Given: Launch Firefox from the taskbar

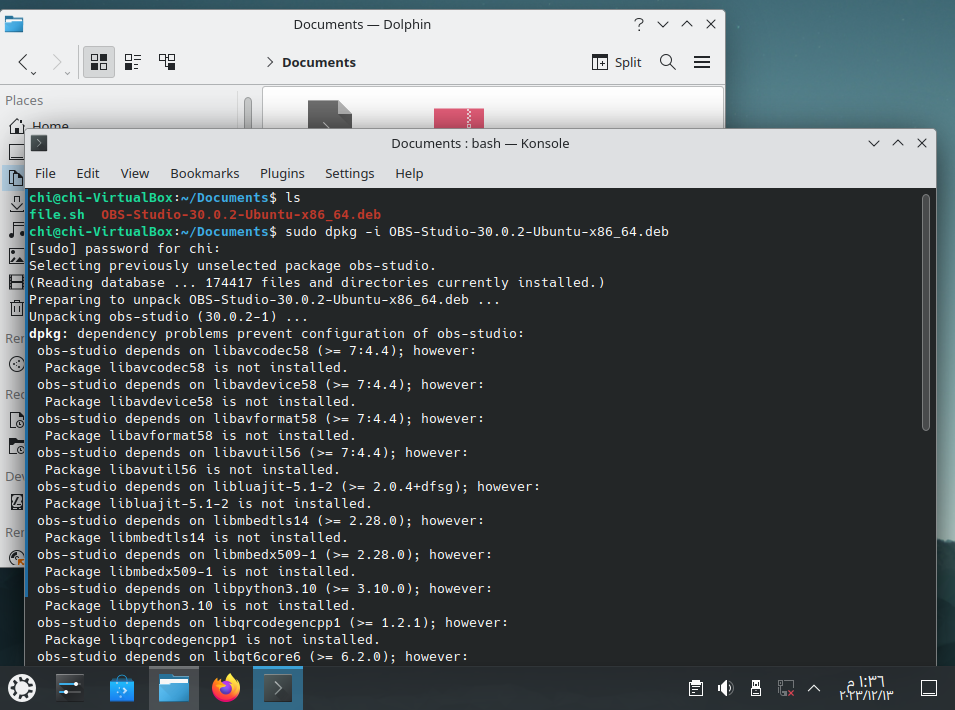Looking at the screenshot, I should 227,688.
